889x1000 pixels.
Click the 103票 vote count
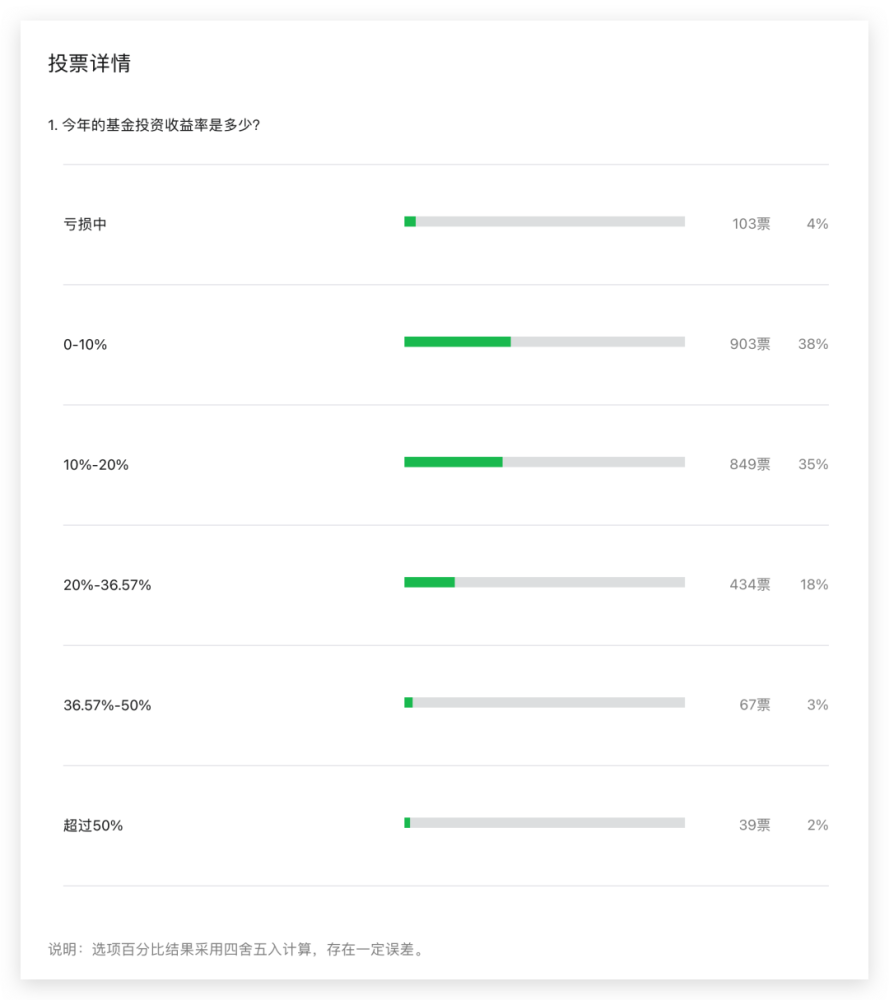click(751, 224)
